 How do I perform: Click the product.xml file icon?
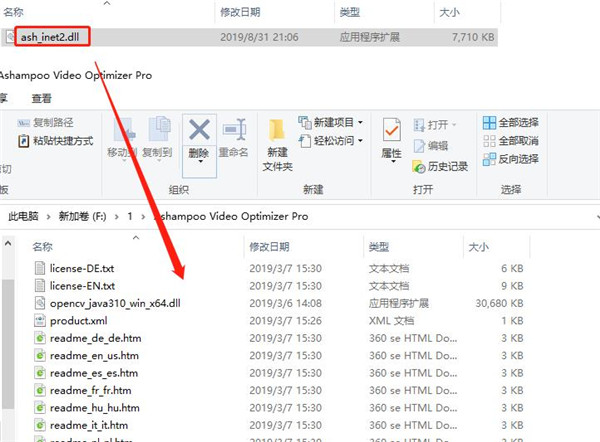40,321
